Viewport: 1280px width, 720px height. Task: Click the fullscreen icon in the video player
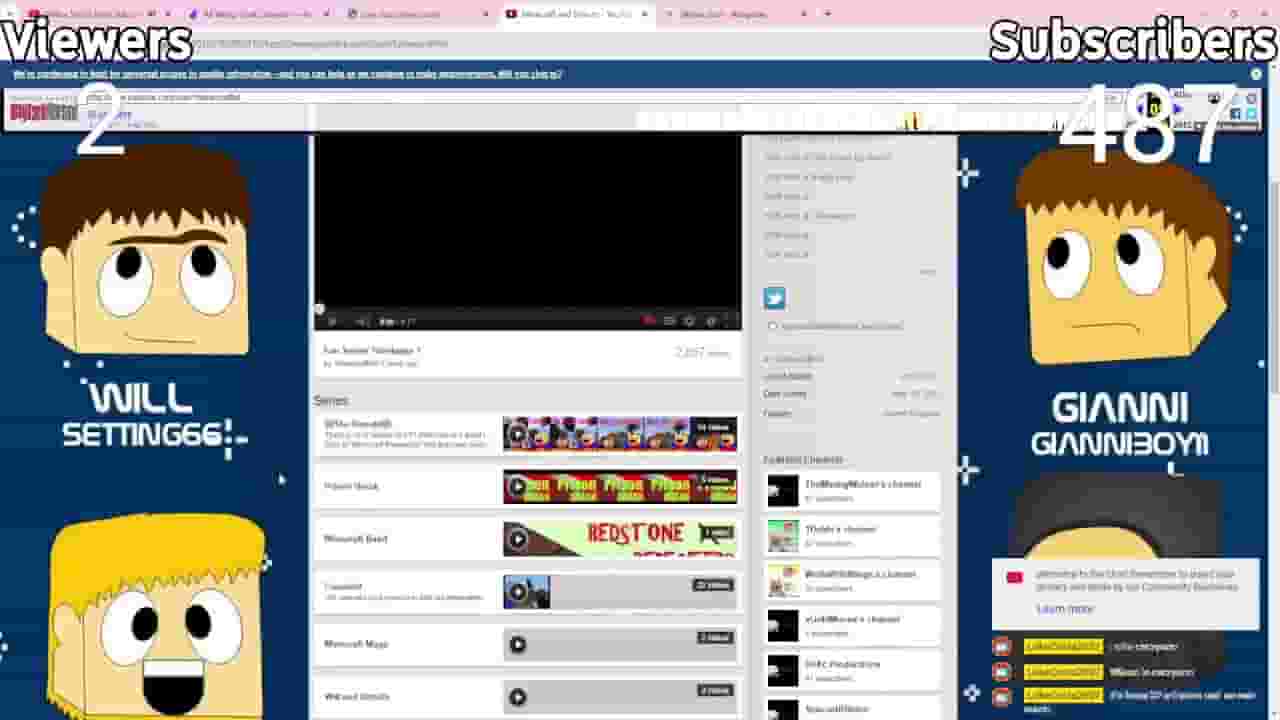pos(731,321)
